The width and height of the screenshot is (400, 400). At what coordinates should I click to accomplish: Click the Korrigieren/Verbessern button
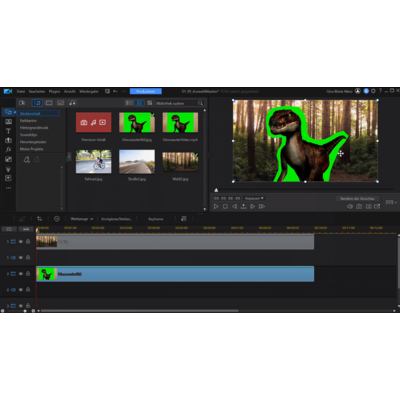click(117, 219)
